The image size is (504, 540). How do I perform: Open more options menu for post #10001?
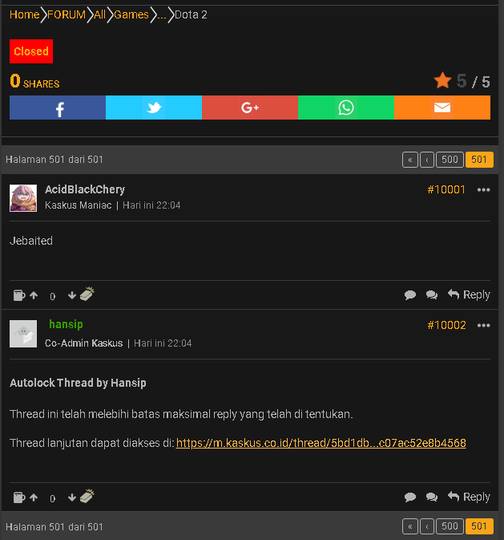tap(483, 190)
